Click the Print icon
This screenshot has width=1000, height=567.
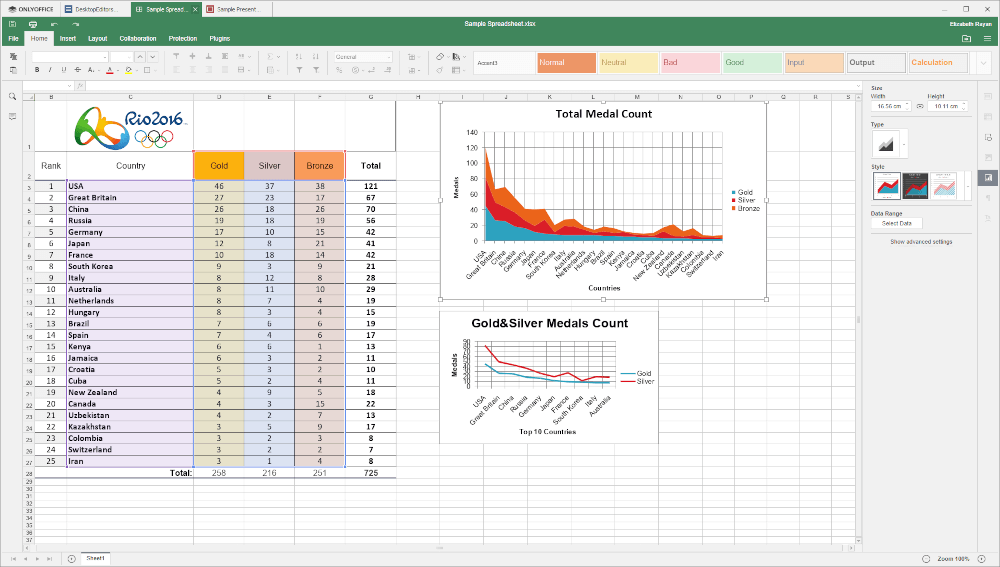pyautogui.click(x=33, y=24)
